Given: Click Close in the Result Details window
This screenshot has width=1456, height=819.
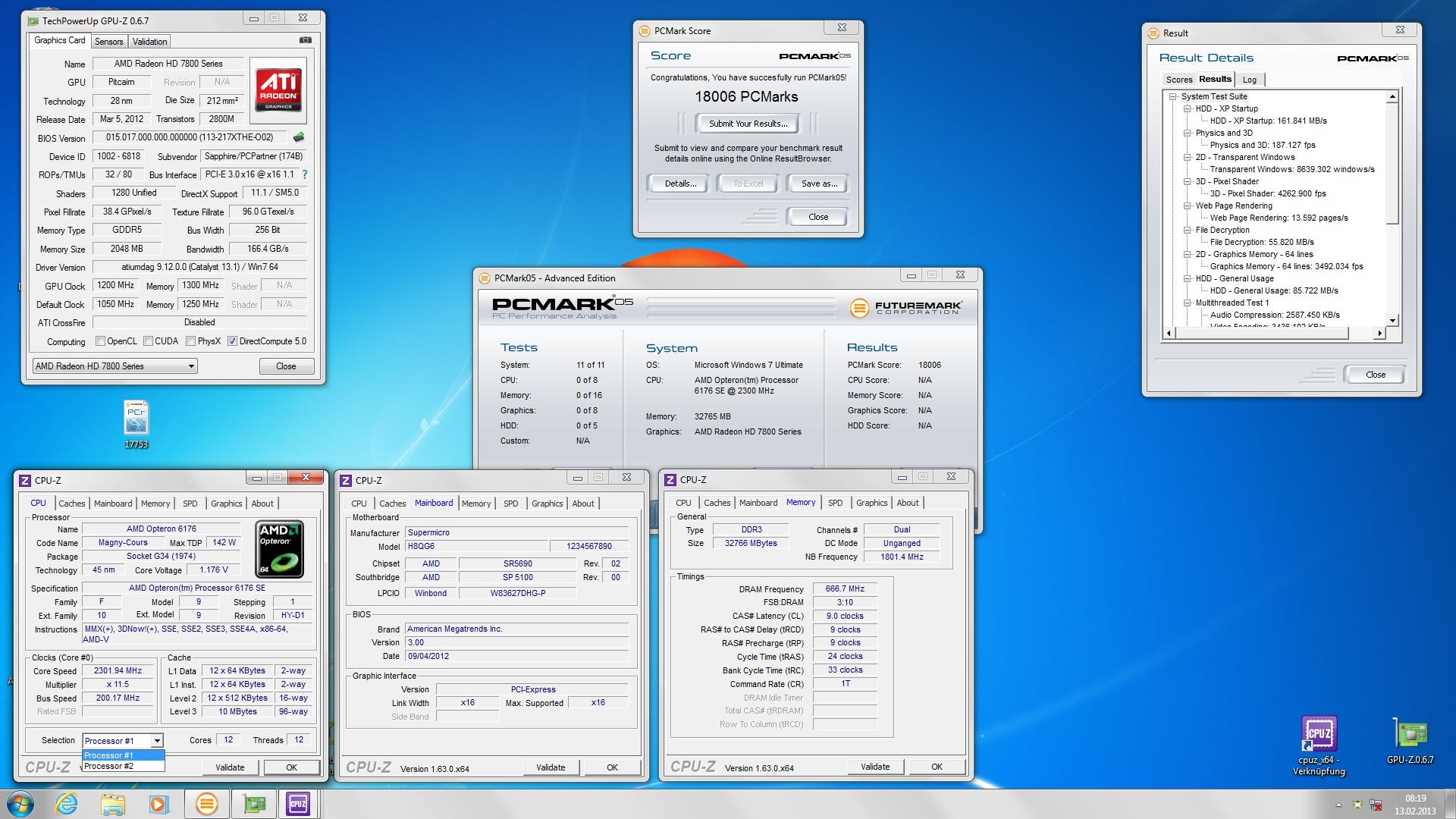Looking at the screenshot, I should point(1375,375).
